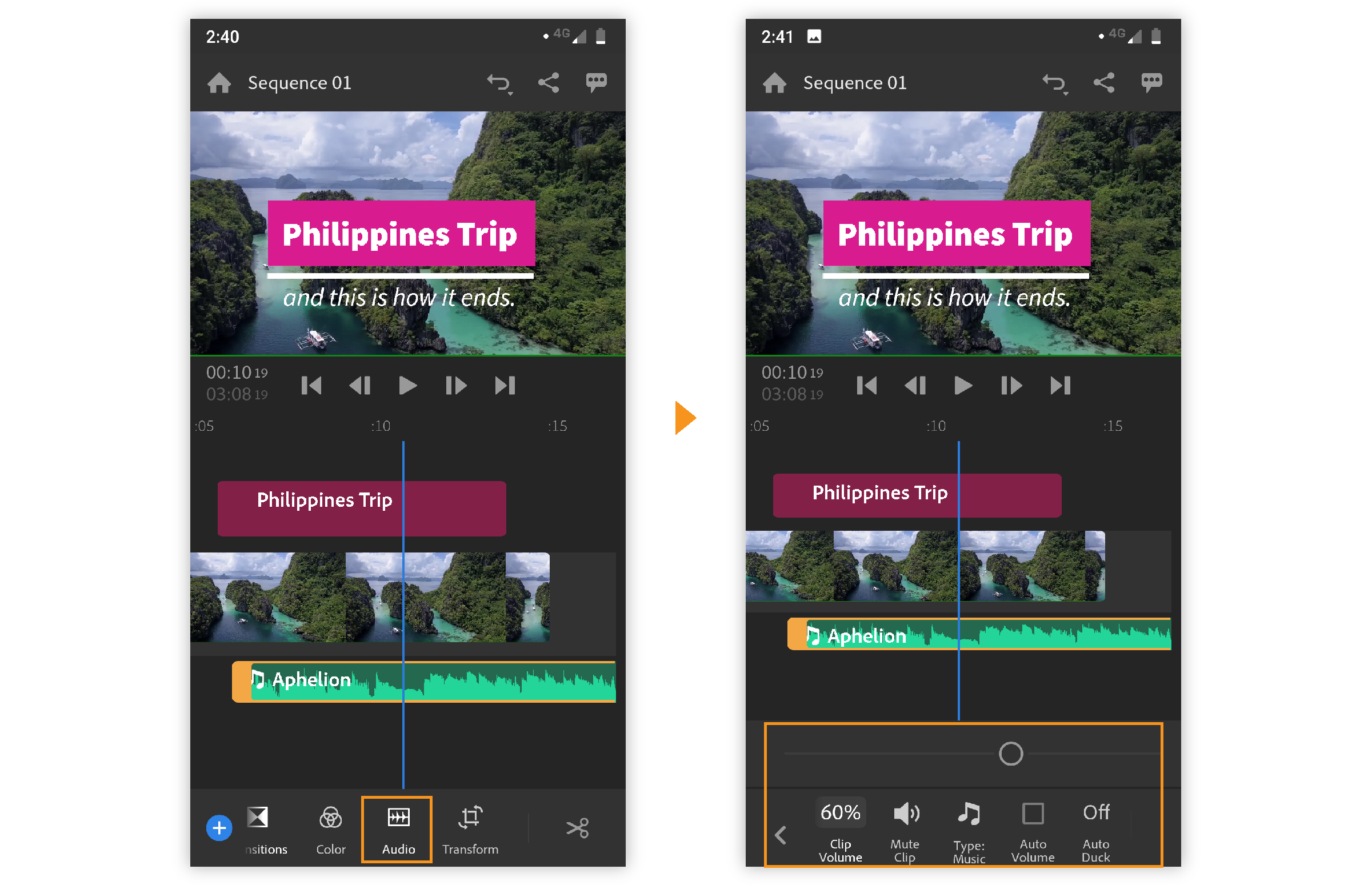
Task: Tap the home icon on left phone
Action: tap(219, 83)
